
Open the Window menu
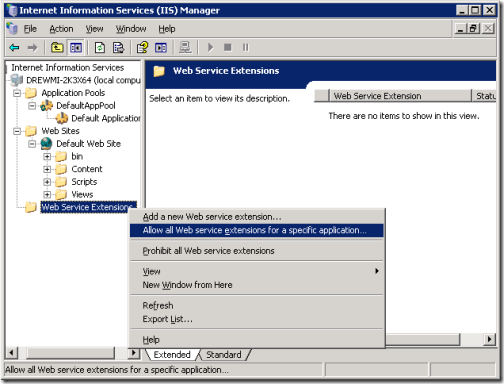[131, 29]
